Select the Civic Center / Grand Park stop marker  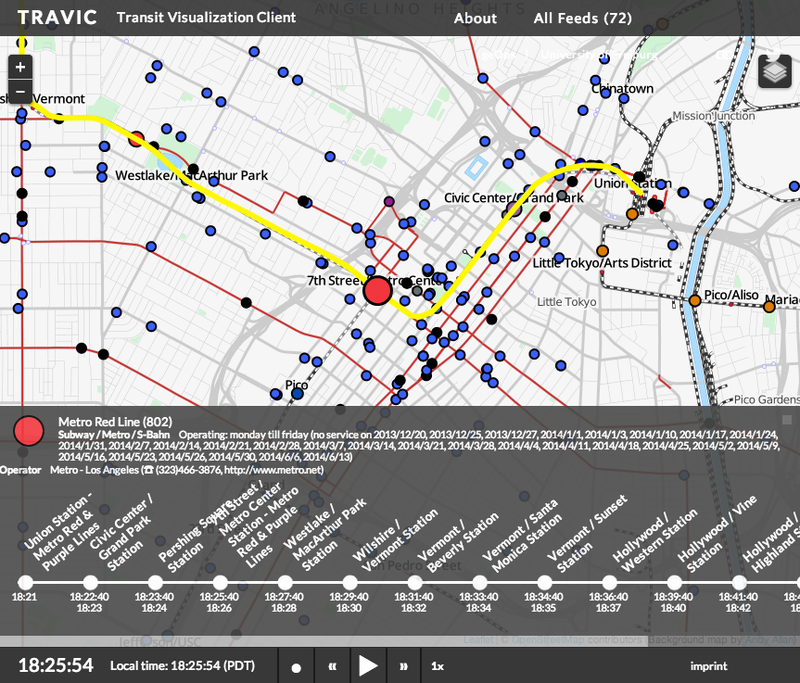(90, 583)
